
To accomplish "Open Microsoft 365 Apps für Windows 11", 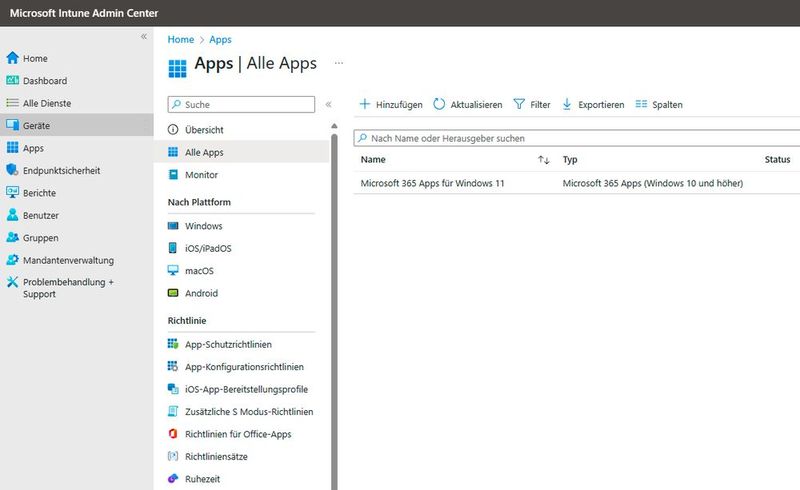I will (432, 183).
